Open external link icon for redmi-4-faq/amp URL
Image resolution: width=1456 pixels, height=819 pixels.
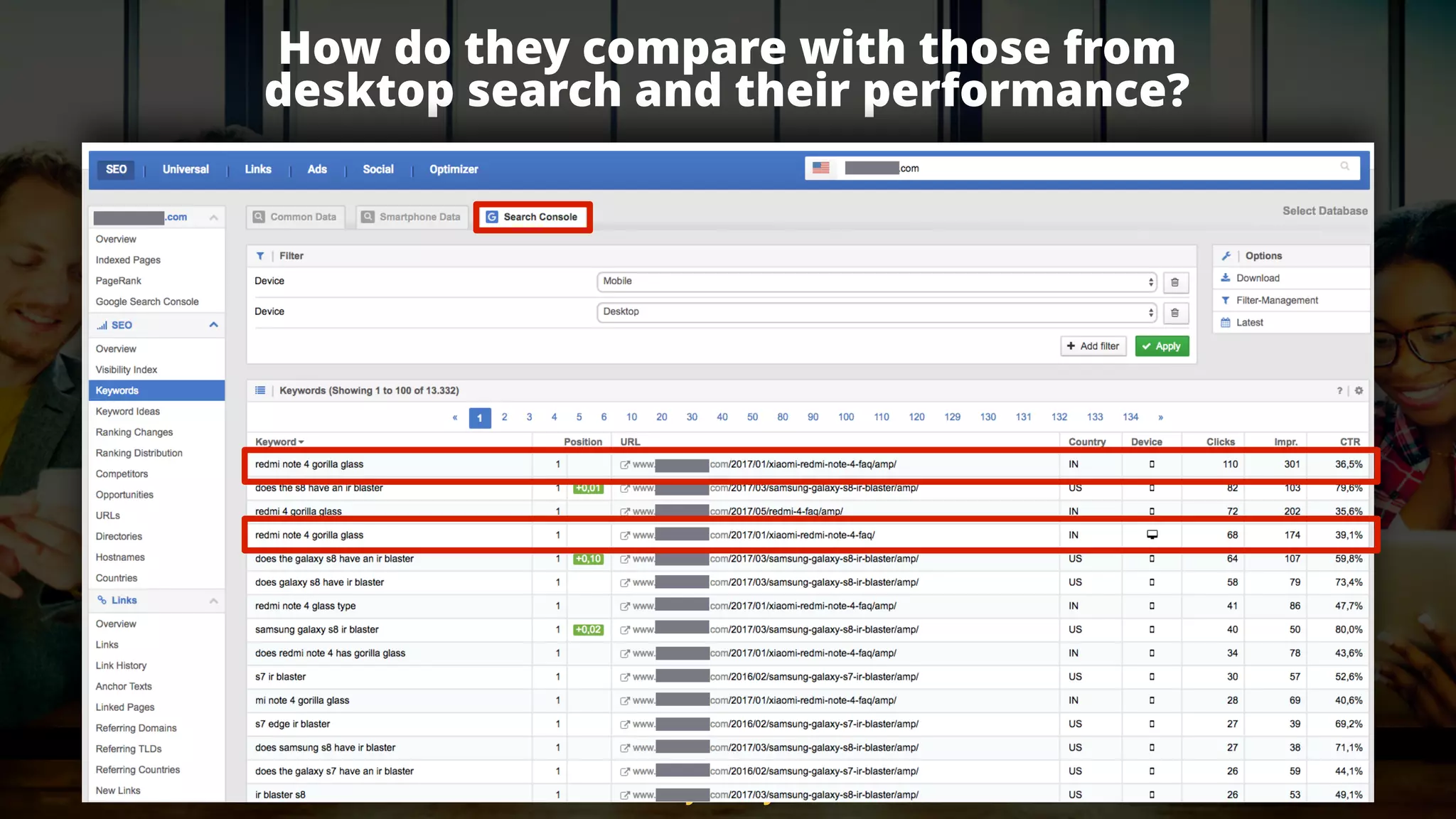(x=625, y=512)
